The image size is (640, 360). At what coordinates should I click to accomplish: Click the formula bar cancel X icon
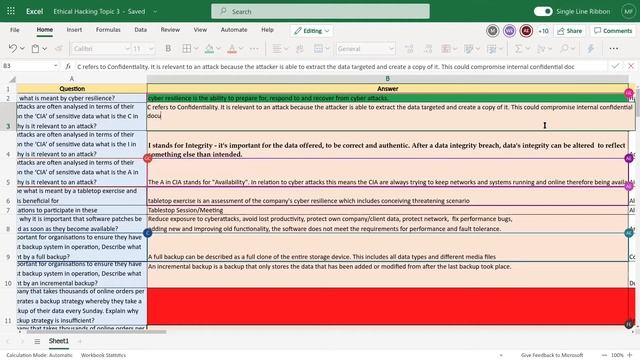pos(631,66)
